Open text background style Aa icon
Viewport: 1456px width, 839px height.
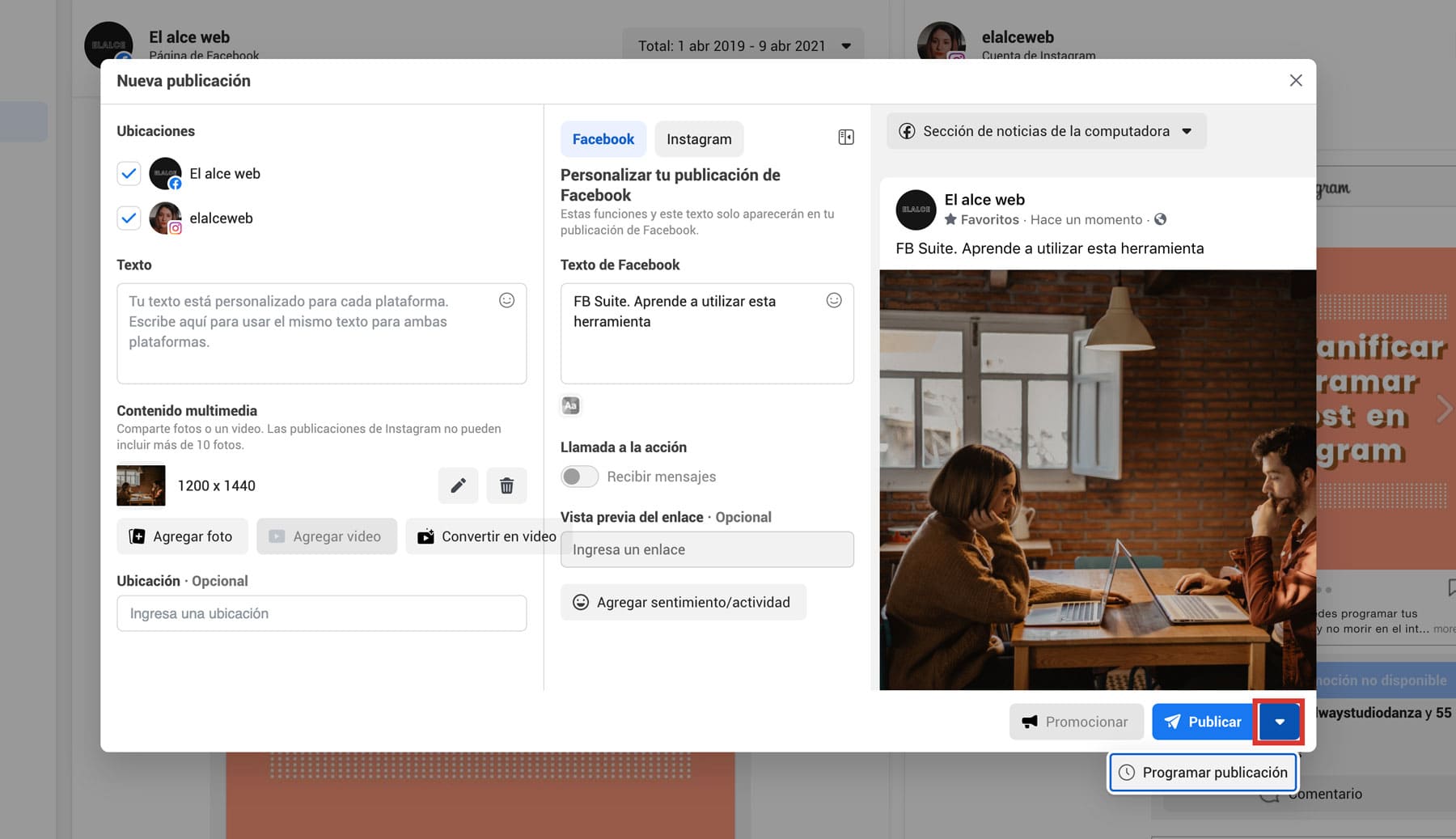click(x=570, y=405)
